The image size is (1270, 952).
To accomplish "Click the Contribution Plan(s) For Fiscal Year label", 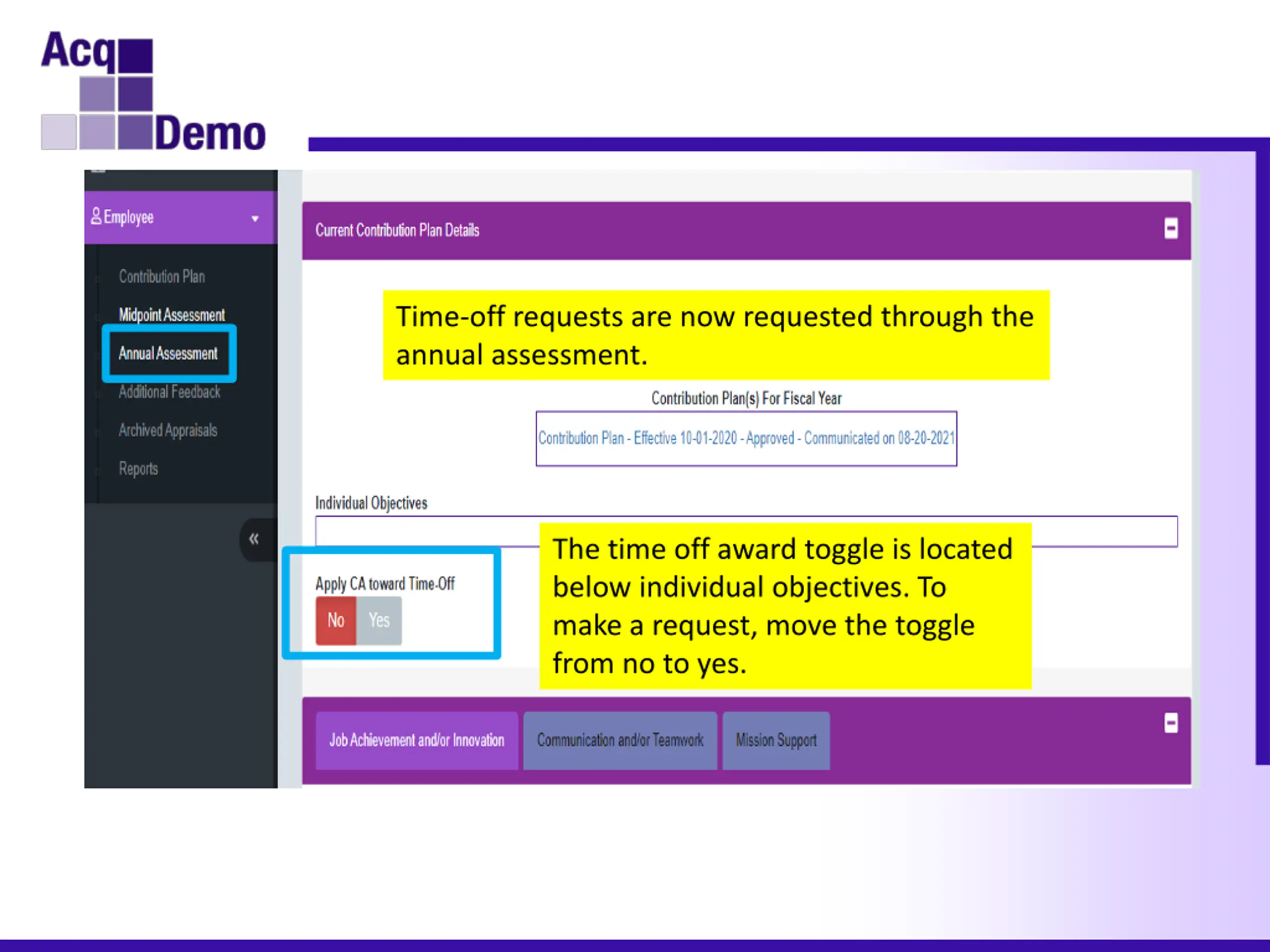I will click(x=747, y=398).
